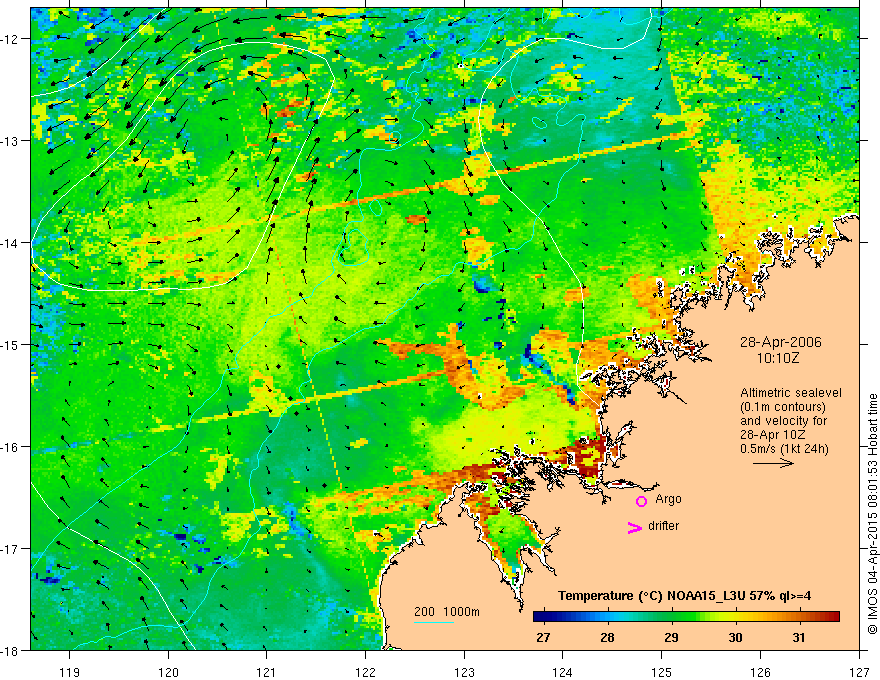Image resolution: width=880 pixels, height=680 pixels.
Task: Click the longitude axis label '123'
Action: click(464, 672)
